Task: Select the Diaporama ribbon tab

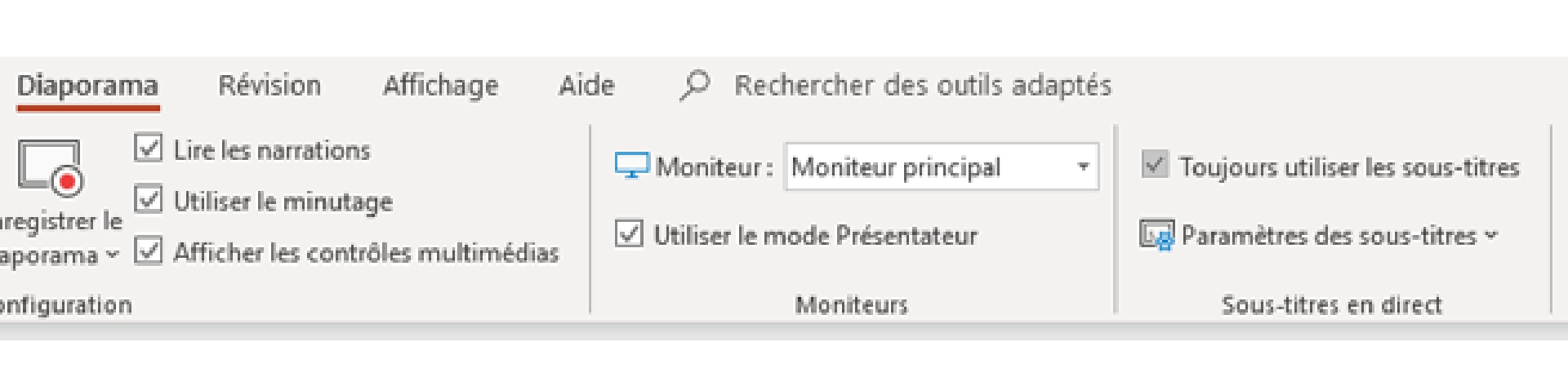Action: click(x=87, y=86)
